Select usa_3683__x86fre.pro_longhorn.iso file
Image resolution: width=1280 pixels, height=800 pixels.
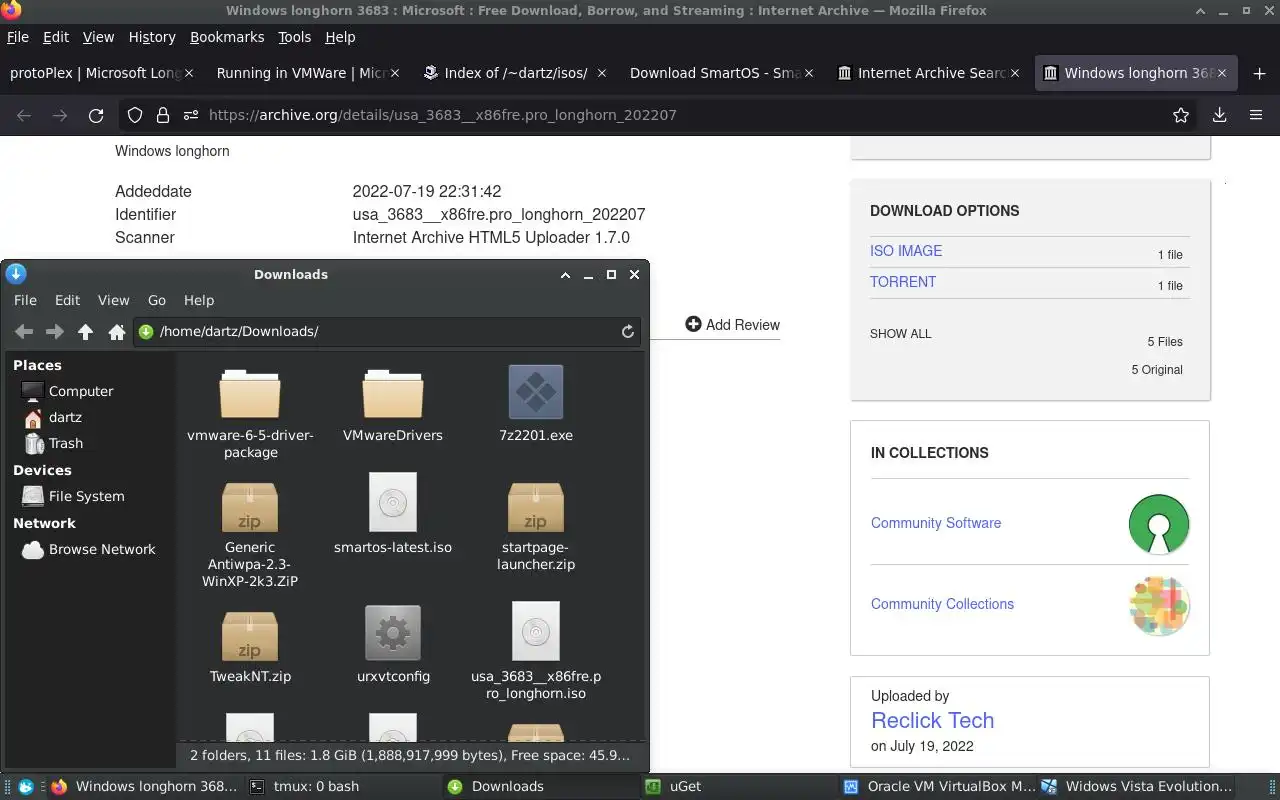coord(536,651)
